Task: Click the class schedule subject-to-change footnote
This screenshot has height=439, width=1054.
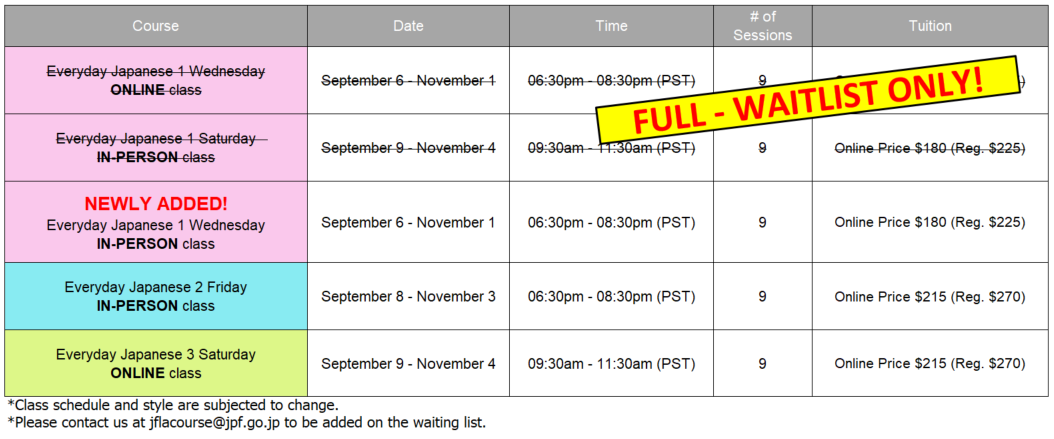Action: (x=173, y=405)
